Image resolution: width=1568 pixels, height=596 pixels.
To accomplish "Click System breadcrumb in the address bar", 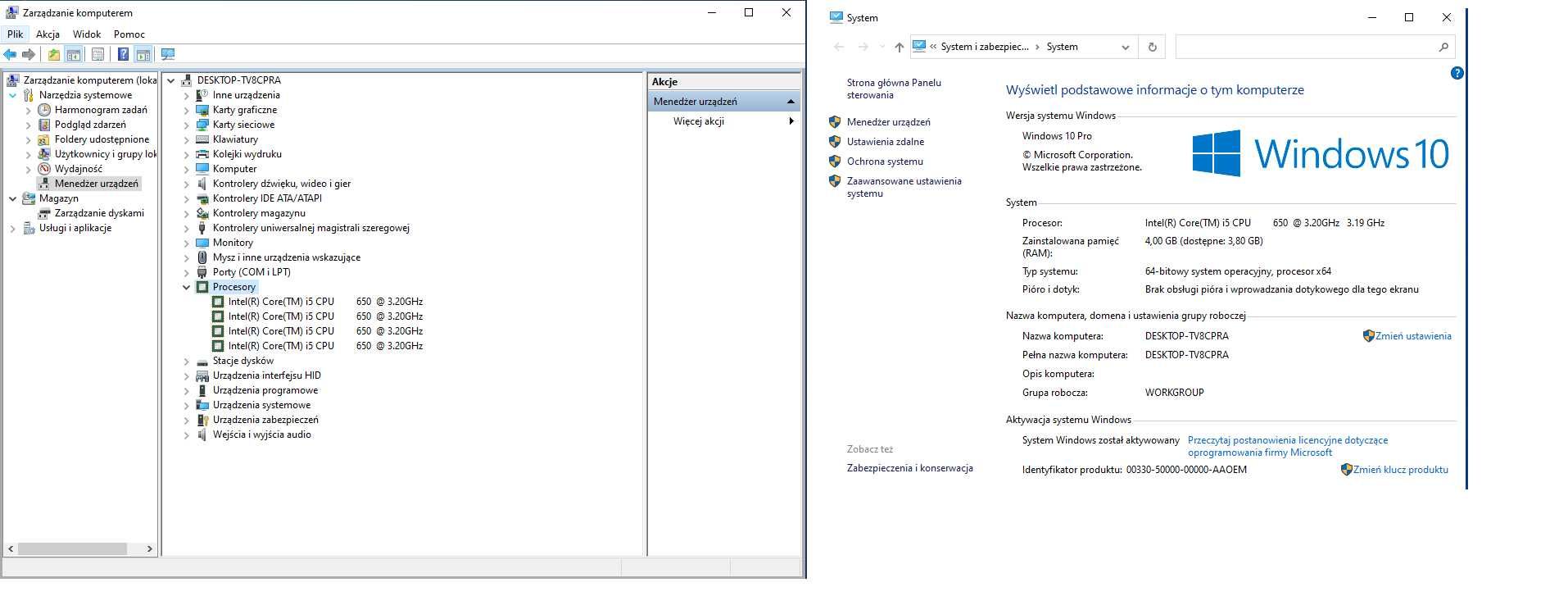I will click(x=1062, y=47).
